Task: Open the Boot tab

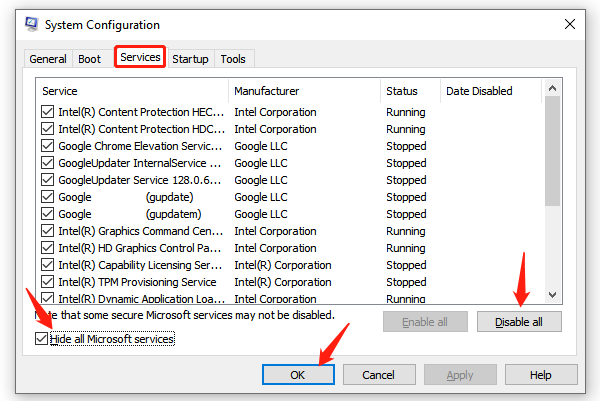Action: tap(90, 59)
